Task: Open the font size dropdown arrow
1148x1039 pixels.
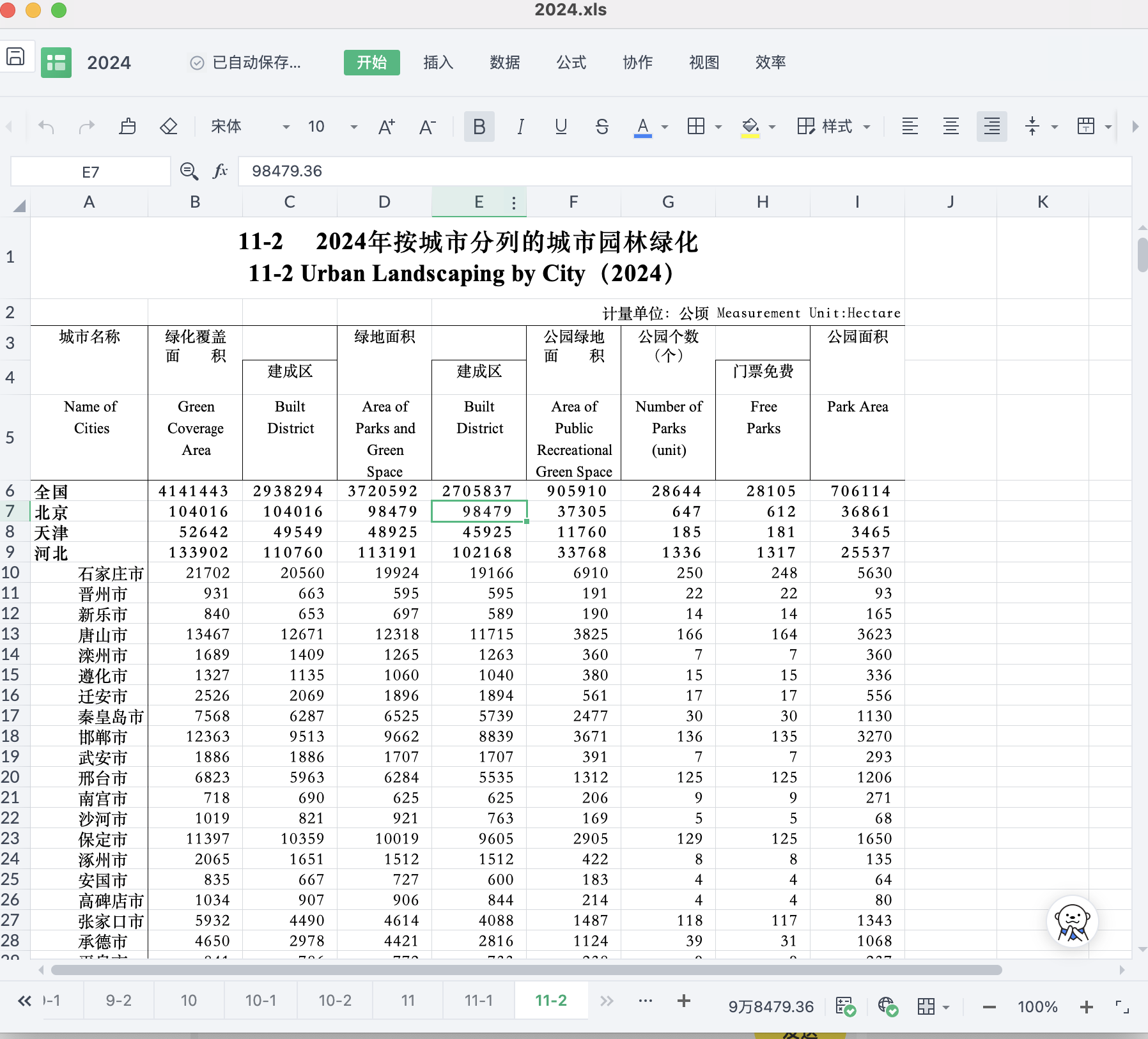Action: [x=353, y=127]
